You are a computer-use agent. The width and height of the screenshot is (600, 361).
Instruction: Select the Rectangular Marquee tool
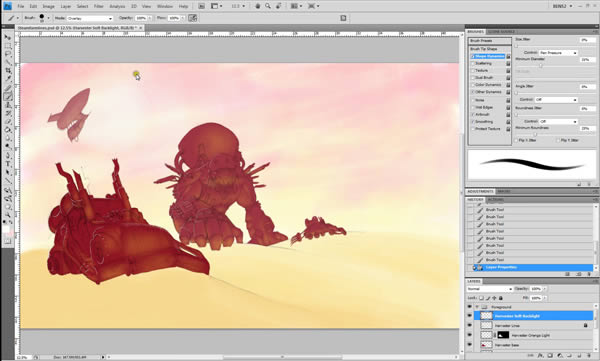click(x=7, y=46)
